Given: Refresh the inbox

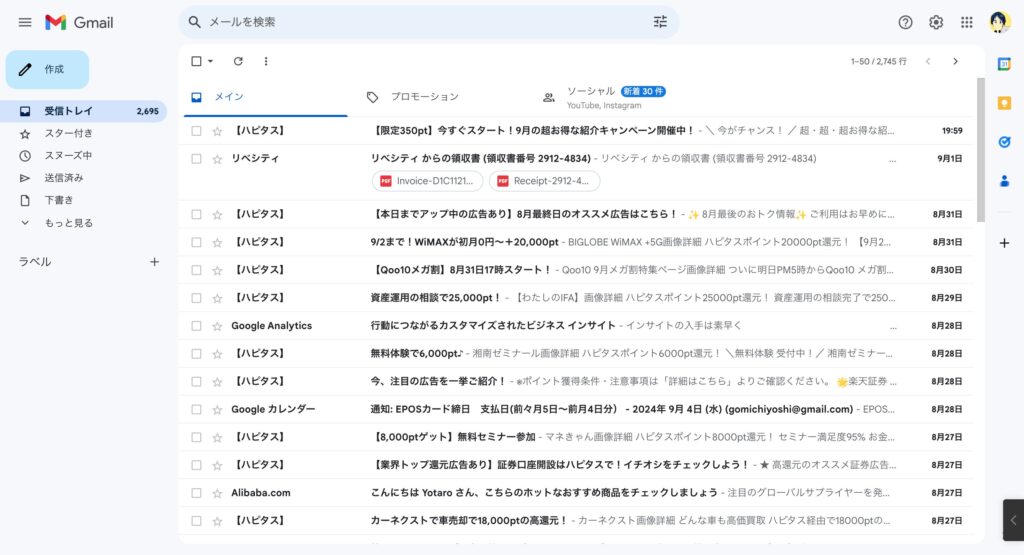Looking at the screenshot, I should [x=238, y=61].
